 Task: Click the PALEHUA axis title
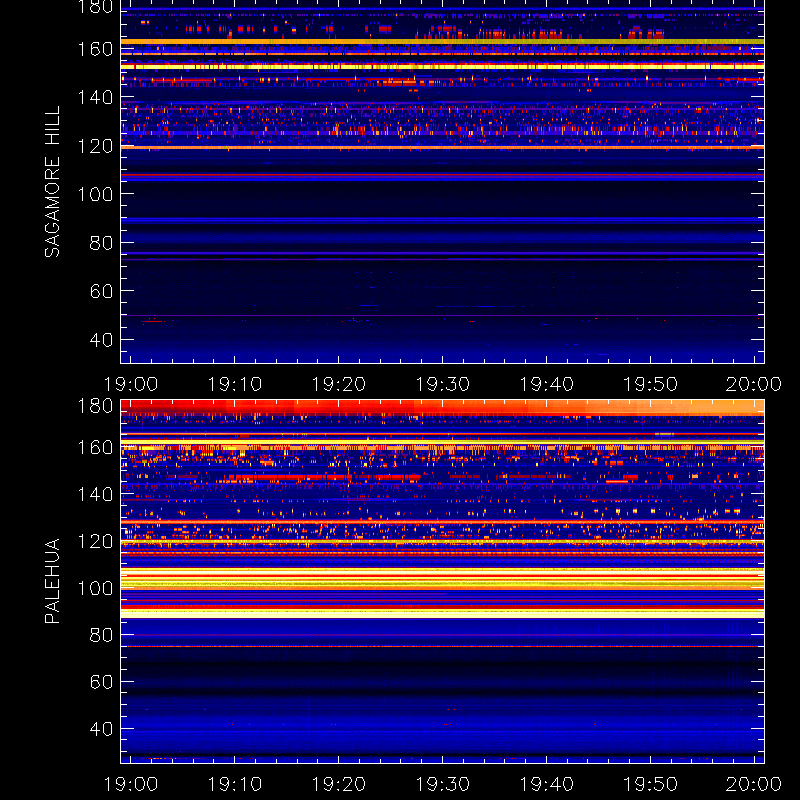(x=52, y=581)
